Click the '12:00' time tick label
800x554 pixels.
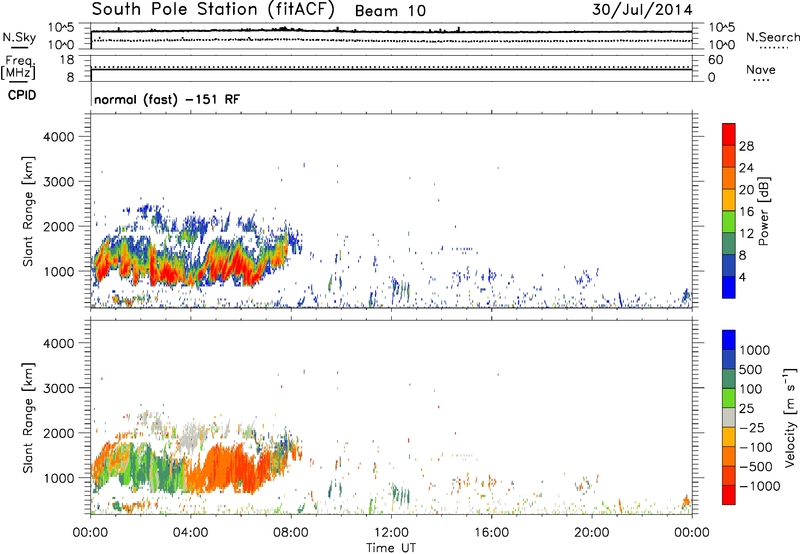[391, 533]
